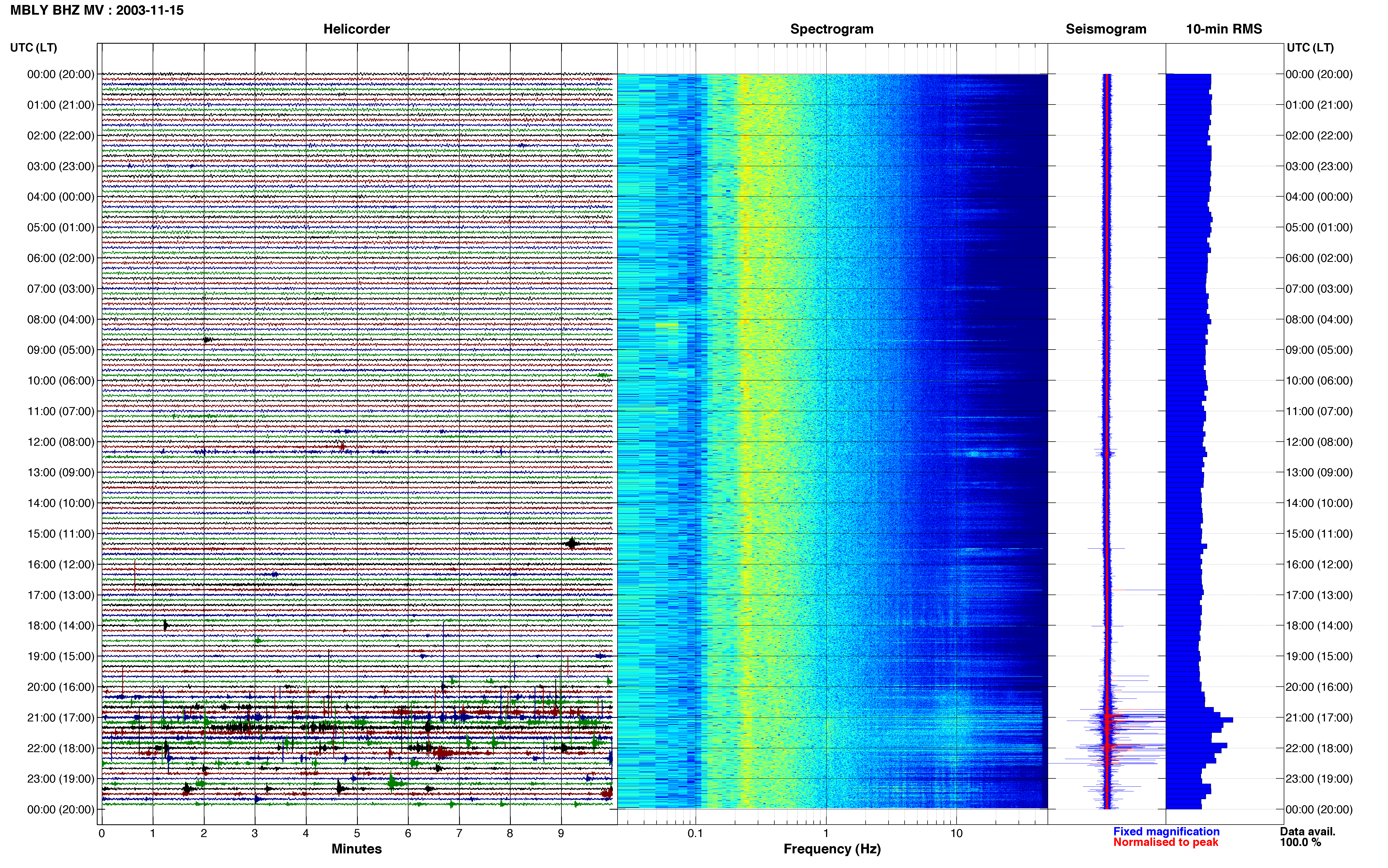Click '01:00 (21:00)' on the Helicorder time axis
1388x868 pixels.
60,105
